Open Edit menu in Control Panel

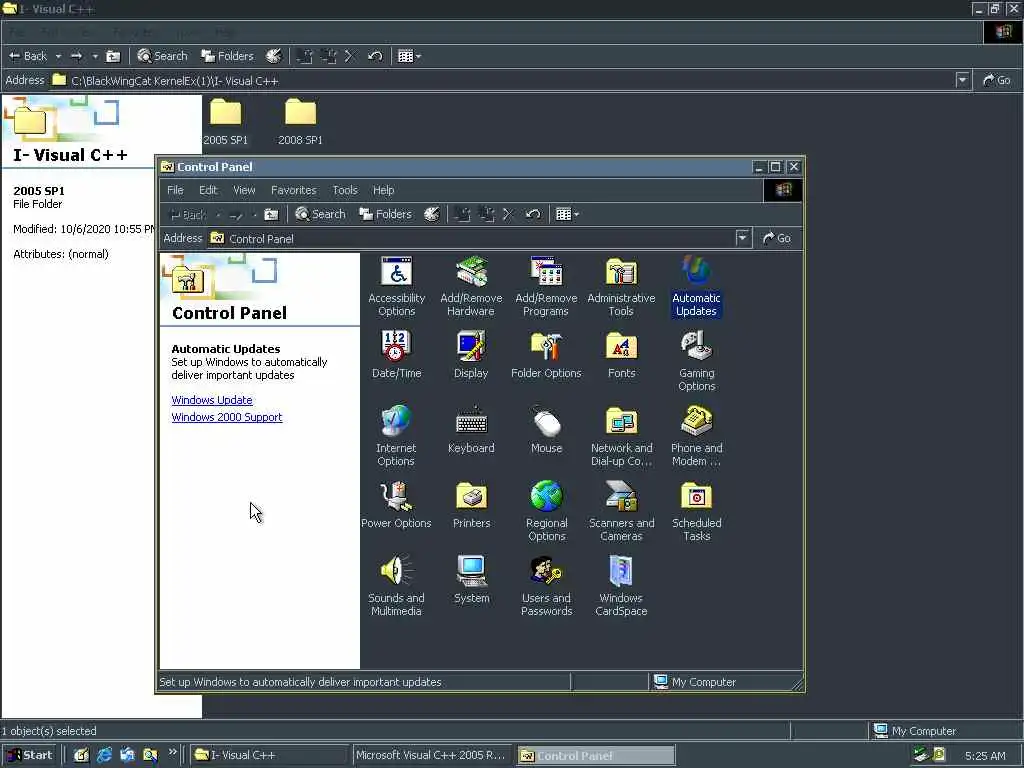click(x=208, y=190)
